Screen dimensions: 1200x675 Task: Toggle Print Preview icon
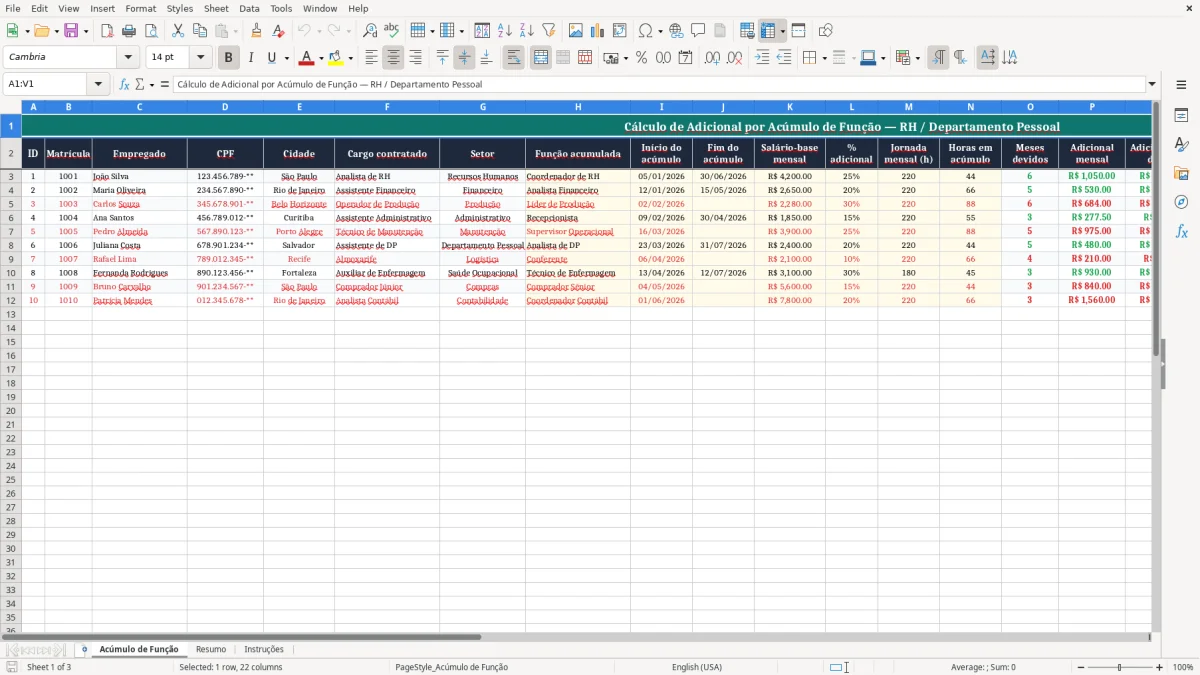pyautogui.click(x=151, y=31)
